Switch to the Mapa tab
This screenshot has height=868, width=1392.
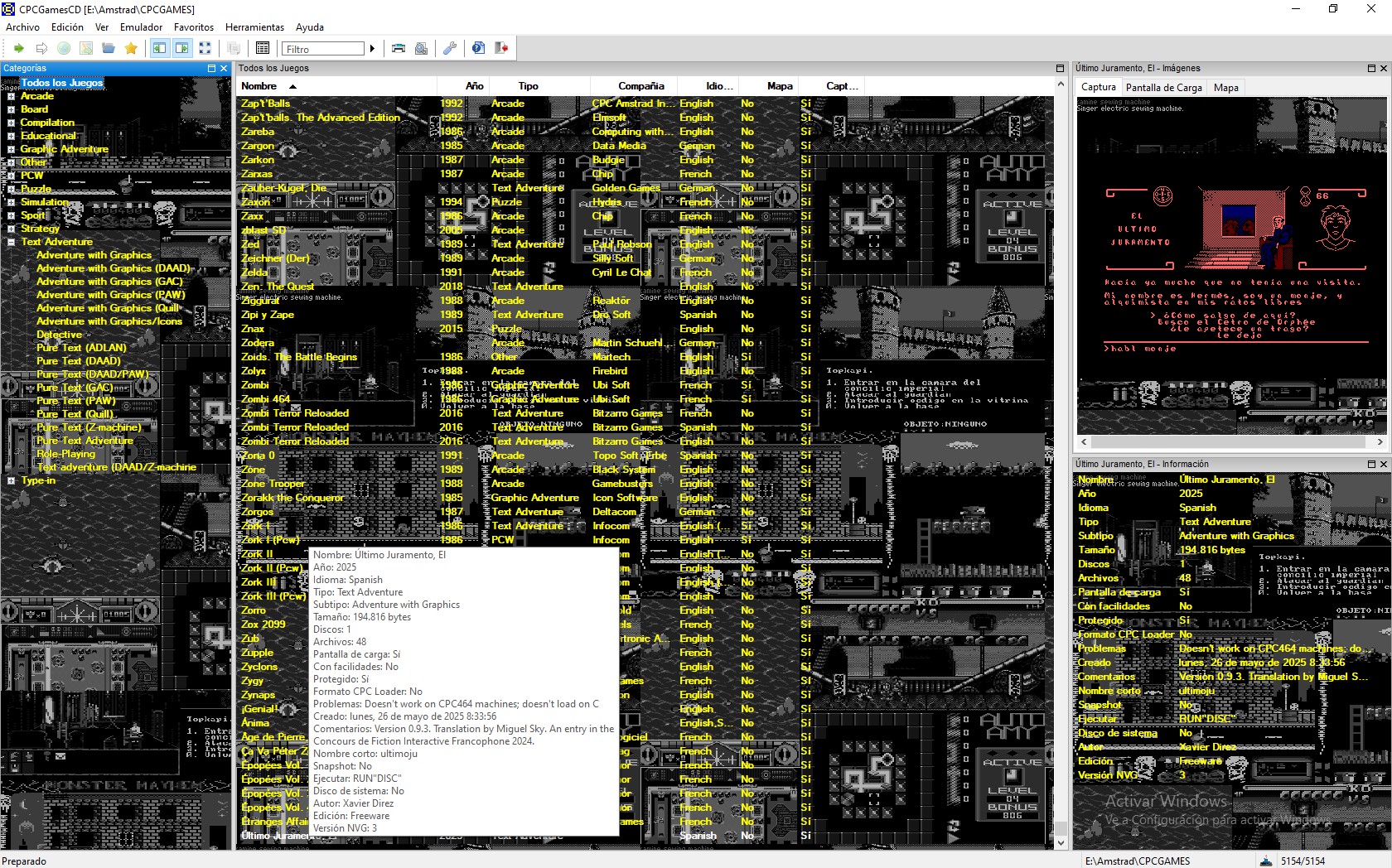(x=1225, y=88)
